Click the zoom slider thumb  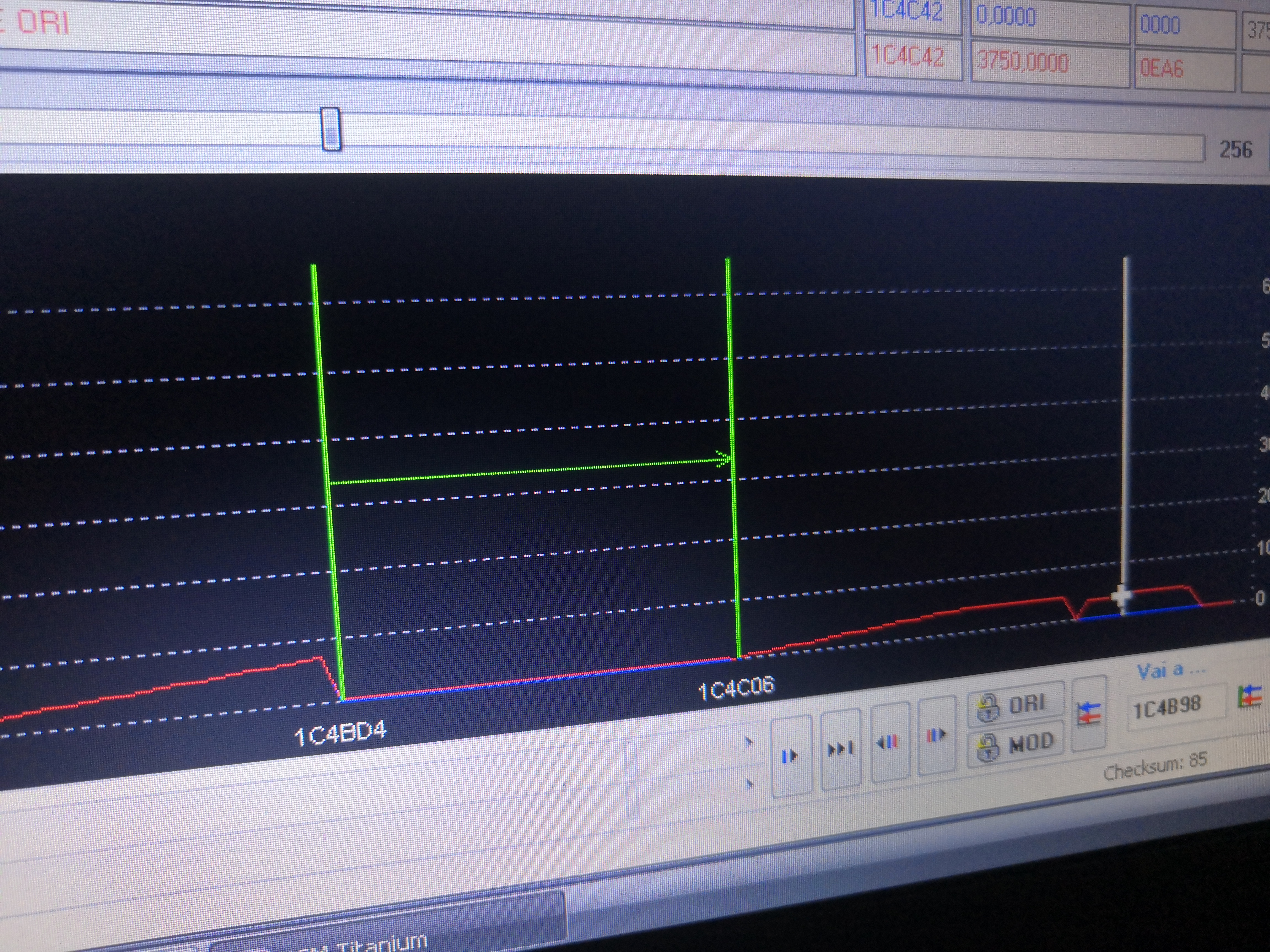pyautogui.click(x=331, y=129)
